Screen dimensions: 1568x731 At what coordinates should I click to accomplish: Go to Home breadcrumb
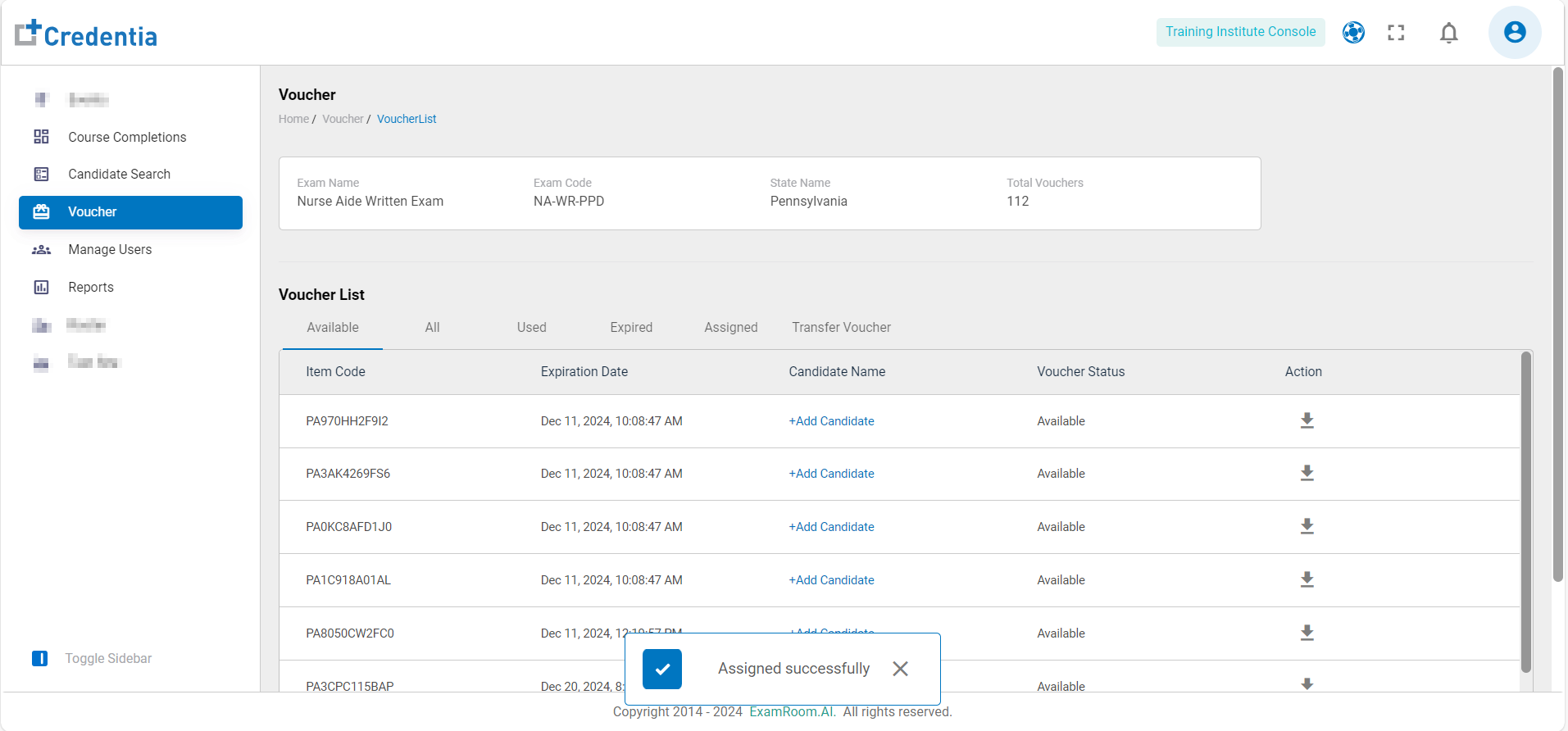click(x=293, y=119)
